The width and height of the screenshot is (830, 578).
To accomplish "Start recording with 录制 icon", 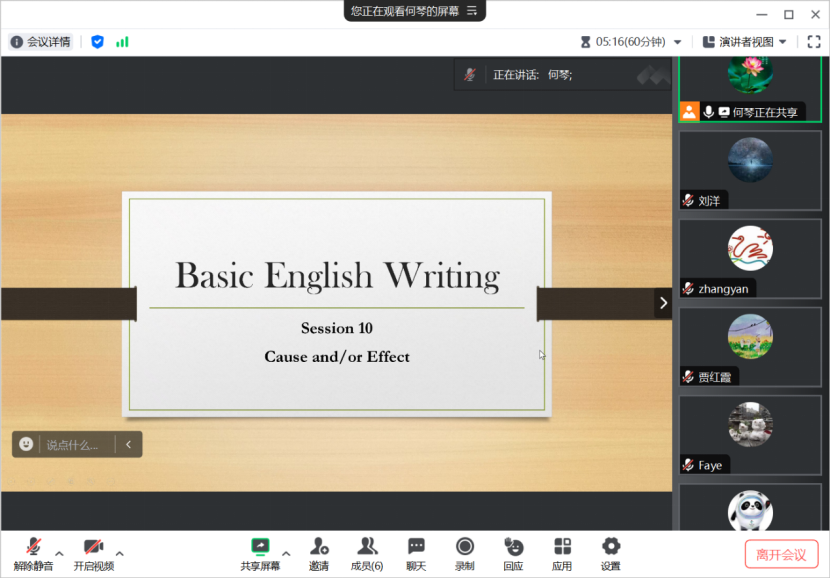I will [x=465, y=547].
